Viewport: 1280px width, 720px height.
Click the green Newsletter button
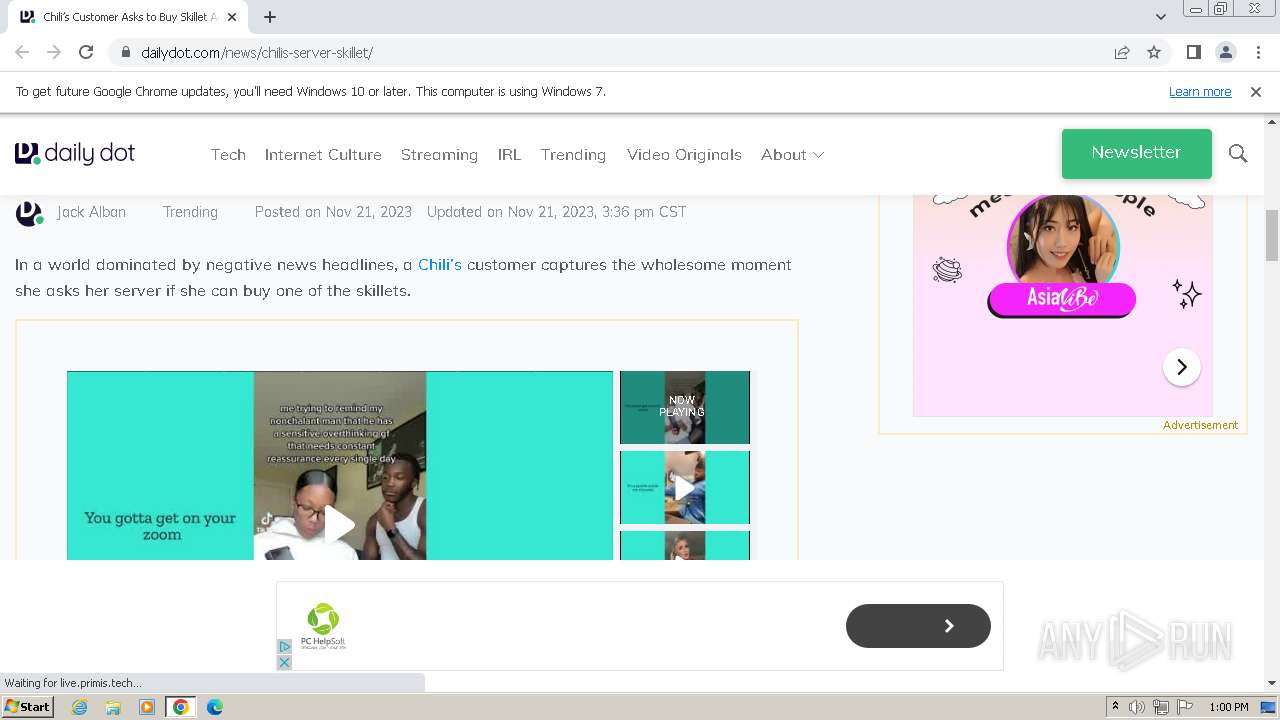(x=1136, y=153)
